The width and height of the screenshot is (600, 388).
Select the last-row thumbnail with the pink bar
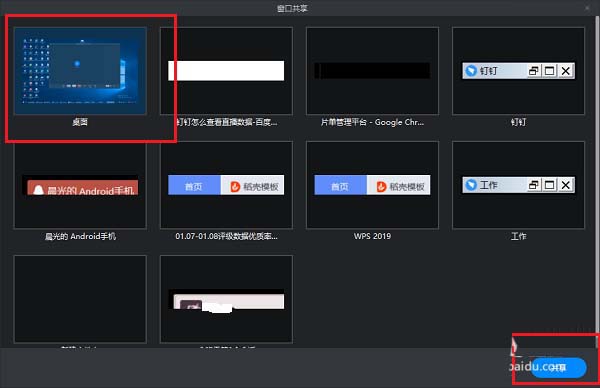[x=226, y=299]
